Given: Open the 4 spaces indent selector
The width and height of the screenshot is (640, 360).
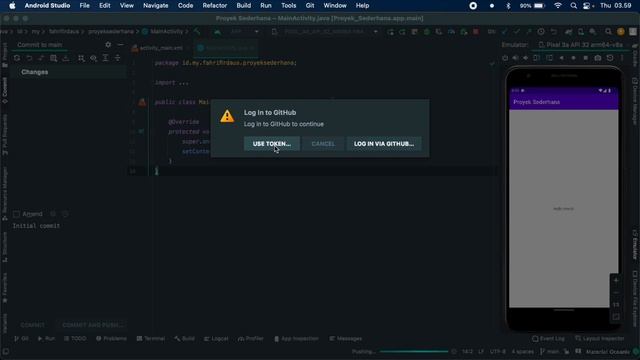Looking at the screenshot, I should (522, 352).
